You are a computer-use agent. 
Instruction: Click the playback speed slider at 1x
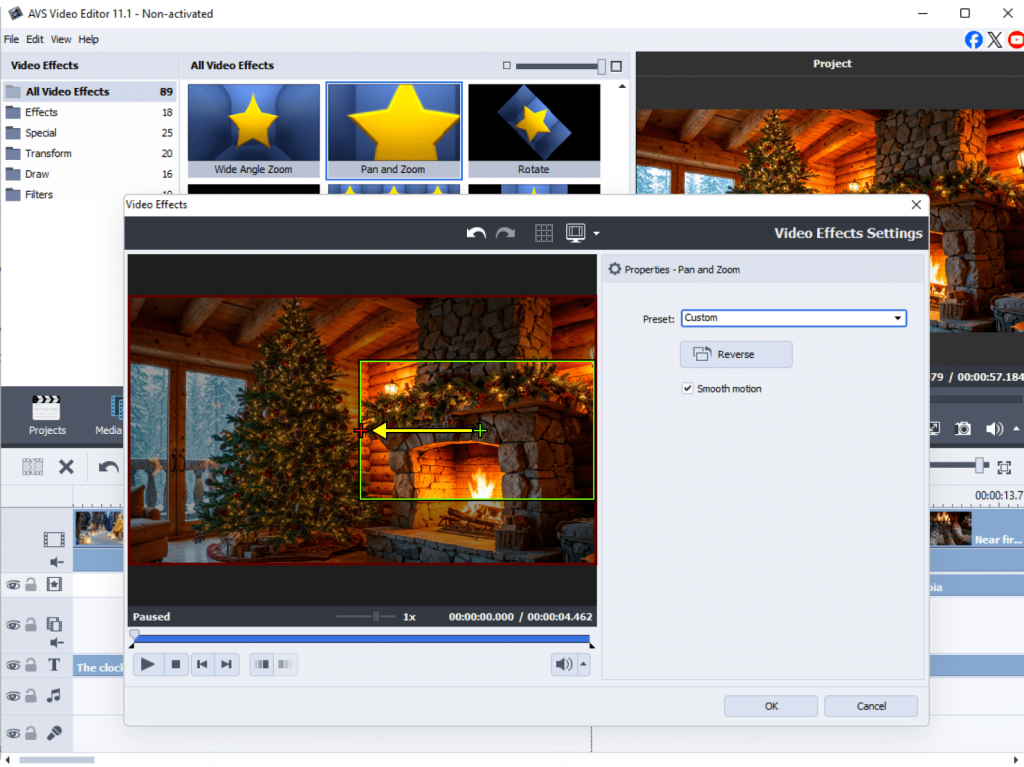coord(376,617)
